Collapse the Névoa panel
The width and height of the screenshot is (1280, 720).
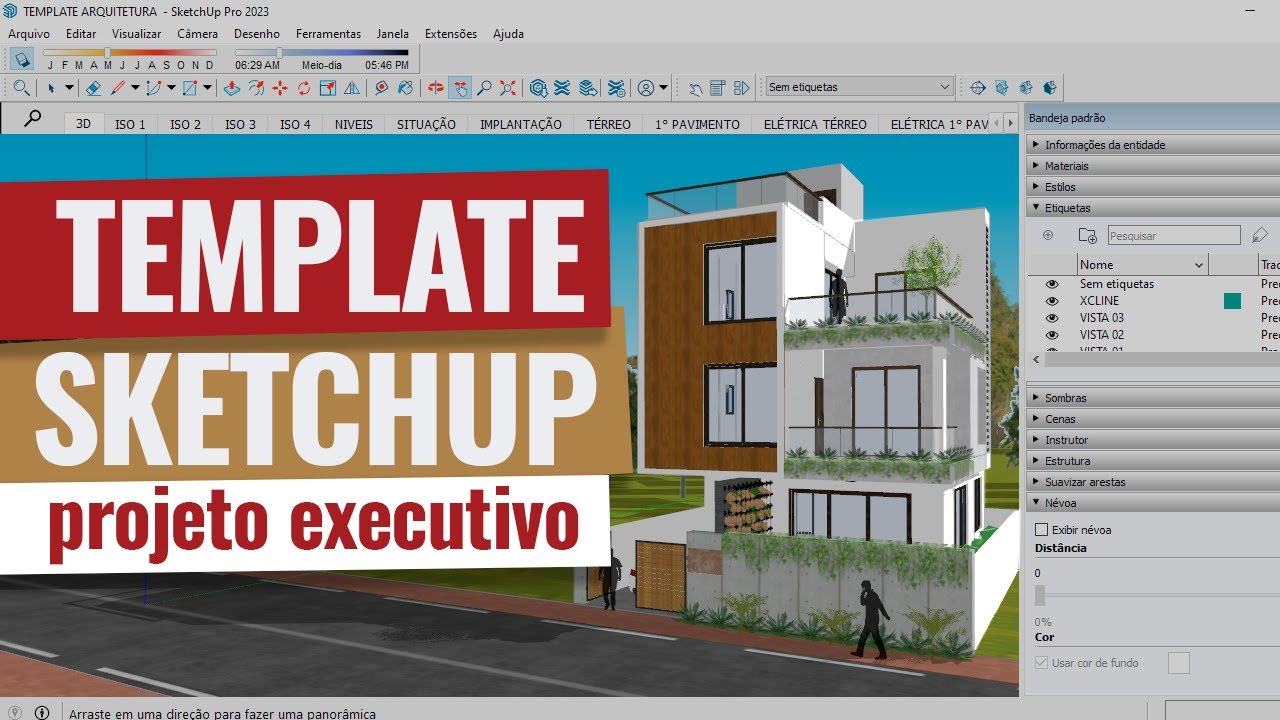tap(1154, 503)
